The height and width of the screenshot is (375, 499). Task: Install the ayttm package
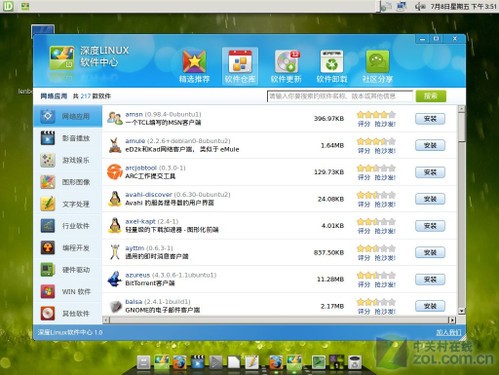[x=430, y=252]
